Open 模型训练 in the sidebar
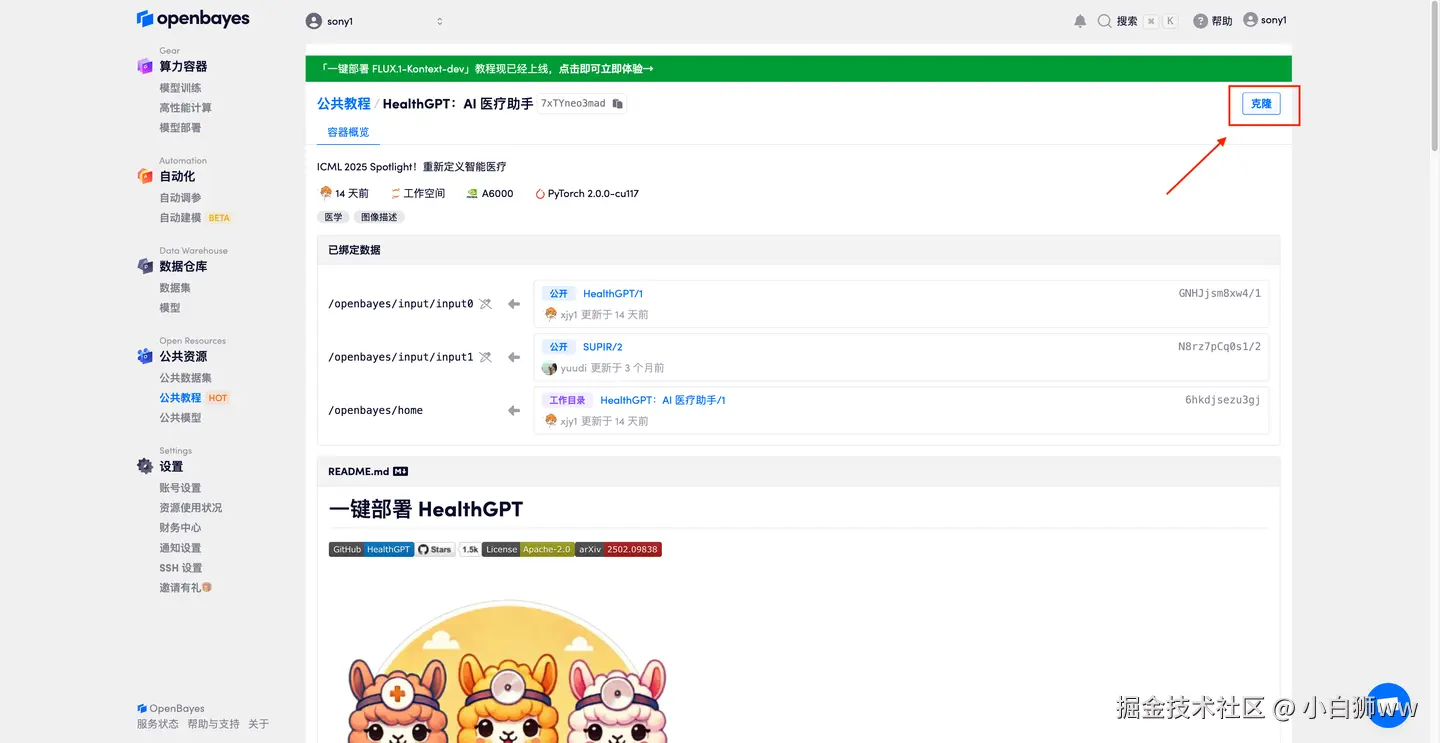The height and width of the screenshot is (743, 1440). [180, 88]
